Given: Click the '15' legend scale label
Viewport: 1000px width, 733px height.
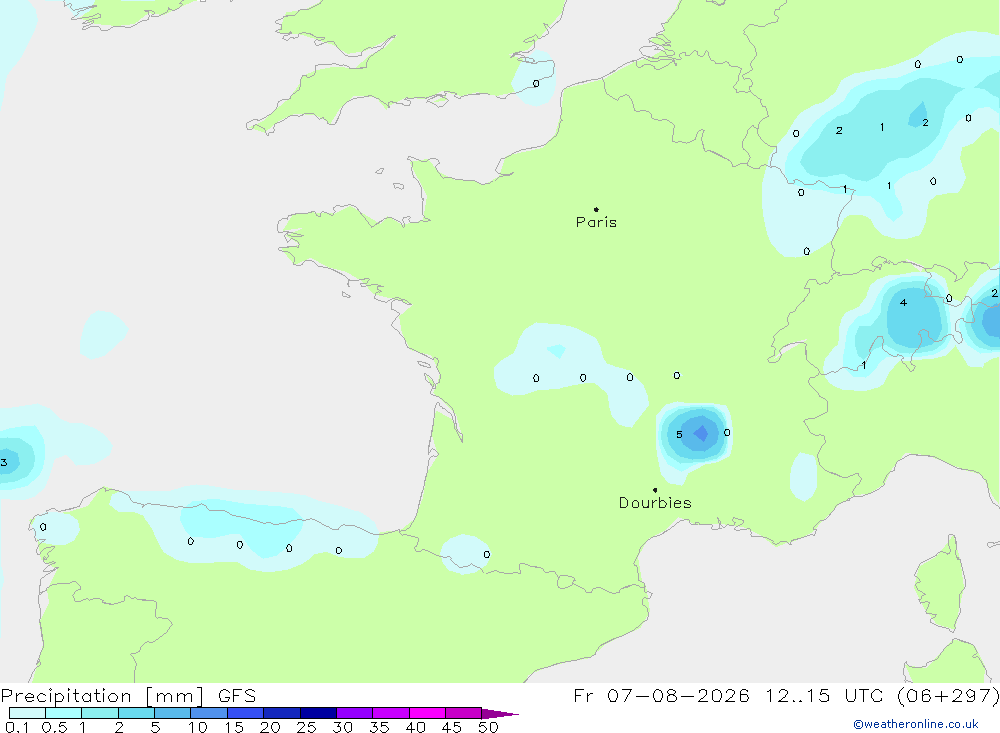Looking at the screenshot, I should pos(234,727).
